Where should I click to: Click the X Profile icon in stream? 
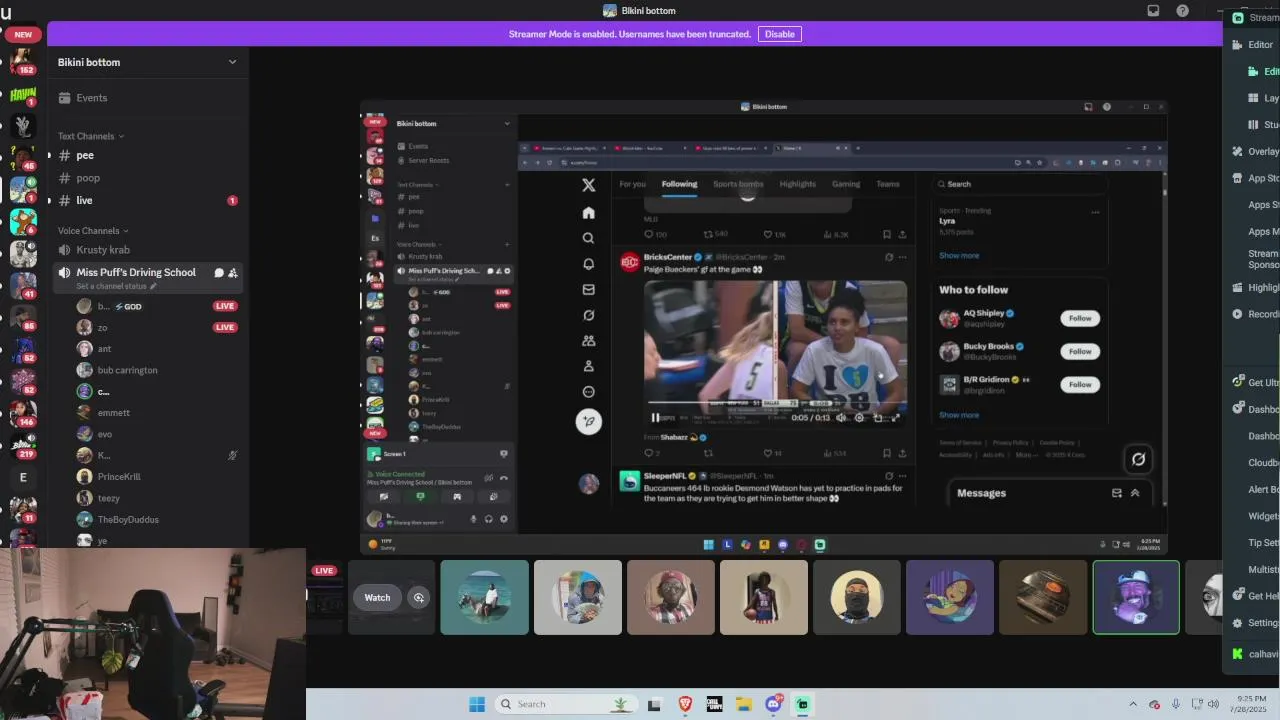pos(589,366)
